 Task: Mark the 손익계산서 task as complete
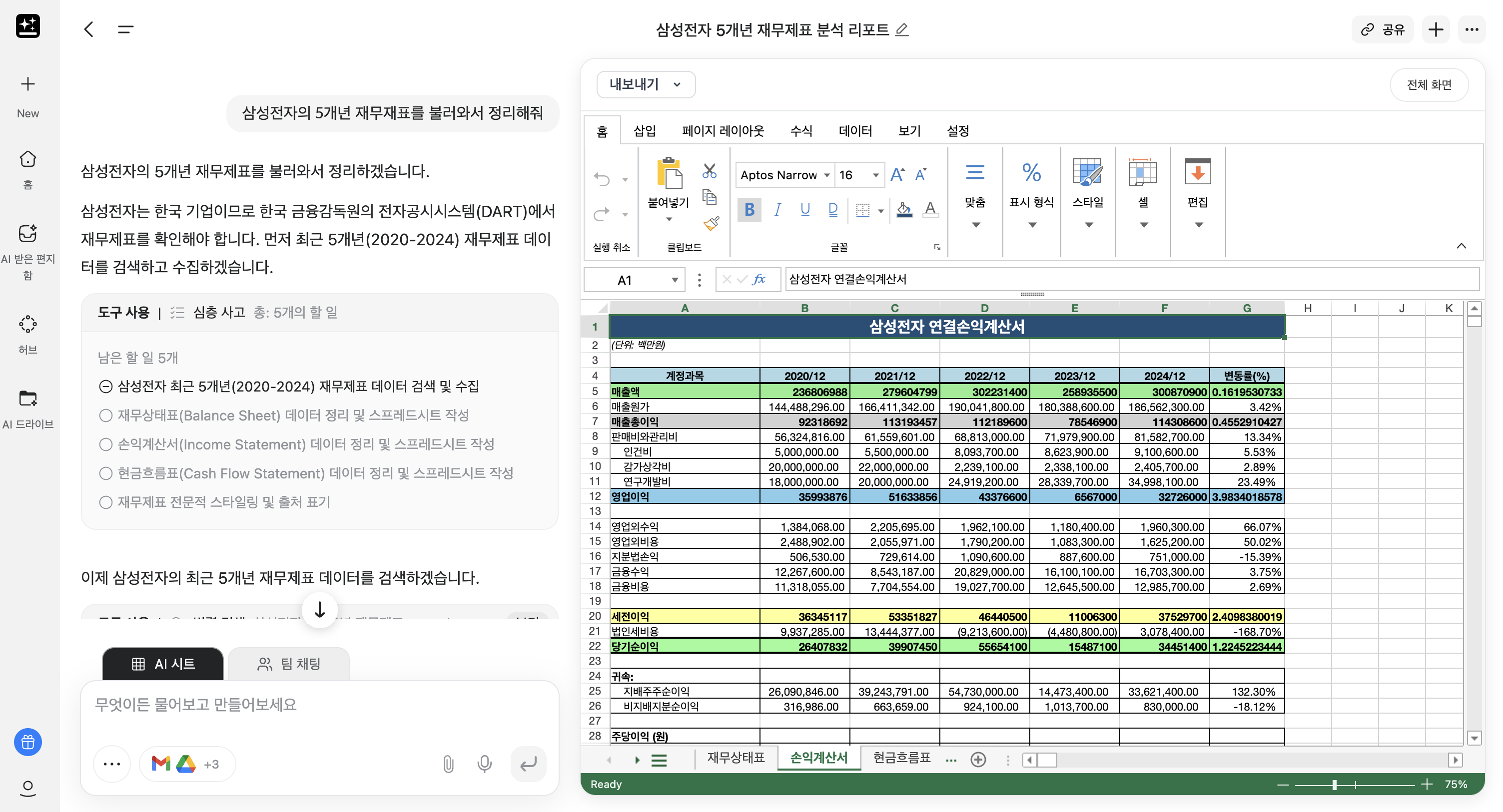tap(105, 444)
